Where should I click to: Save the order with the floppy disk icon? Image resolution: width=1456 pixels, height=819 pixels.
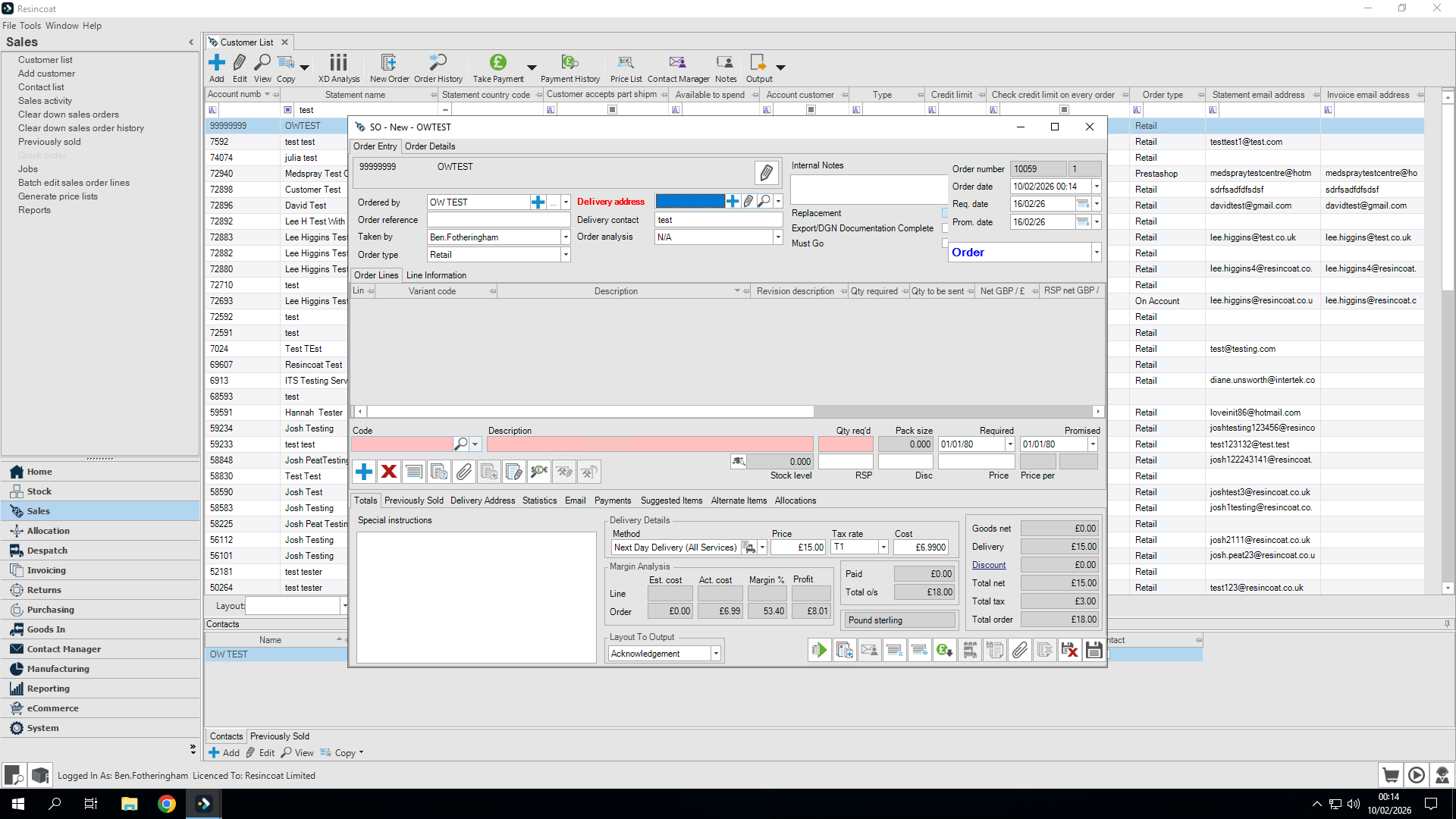pyautogui.click(x=1094, y=650)
